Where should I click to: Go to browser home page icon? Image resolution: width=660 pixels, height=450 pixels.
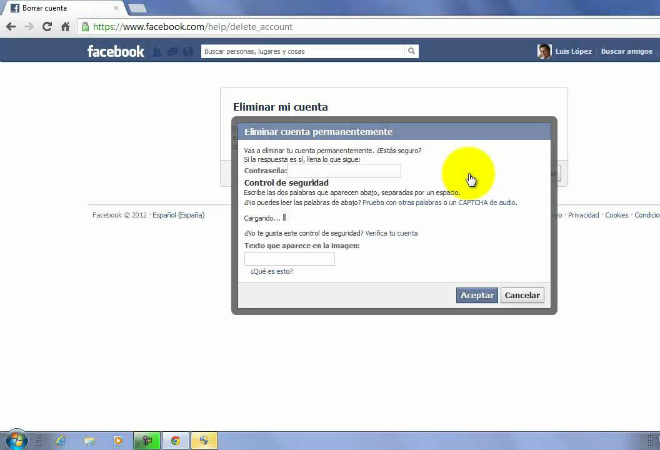click(x=65, y=27)
